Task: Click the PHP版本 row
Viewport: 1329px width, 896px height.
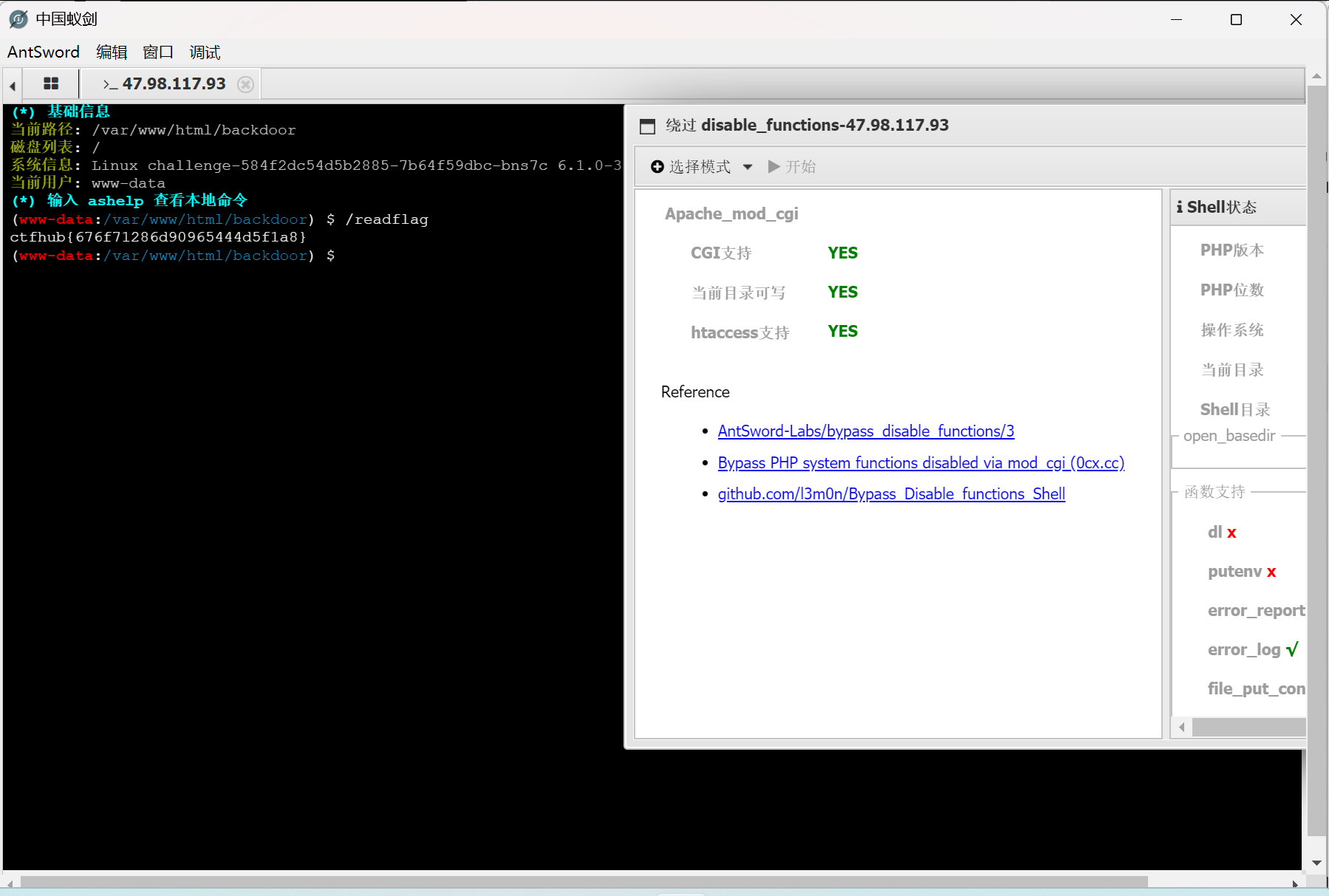Action: pos(1232,250)
